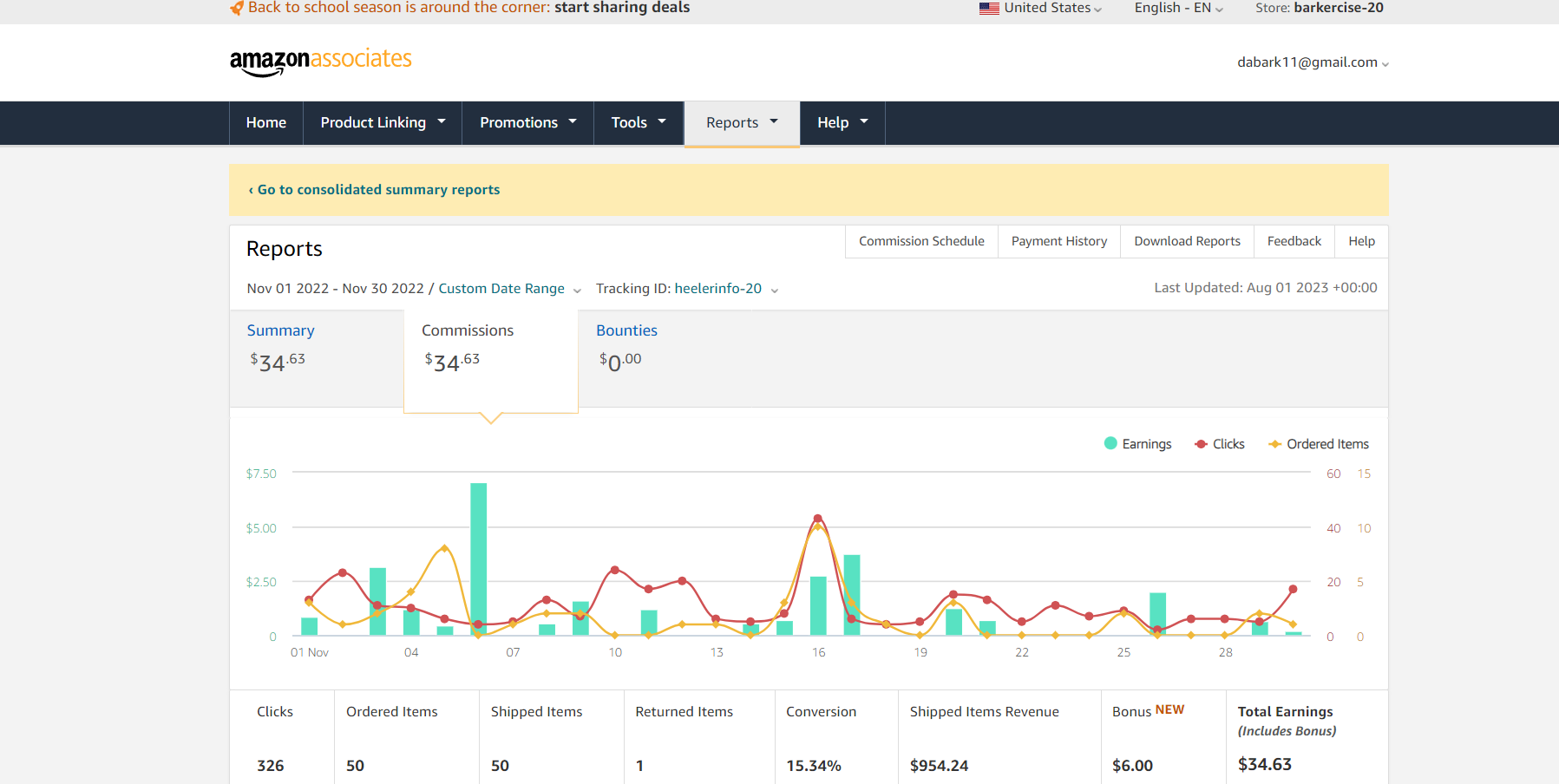
Task: Click the earnings bar at Nov 17
Action: tap(852, 595)
